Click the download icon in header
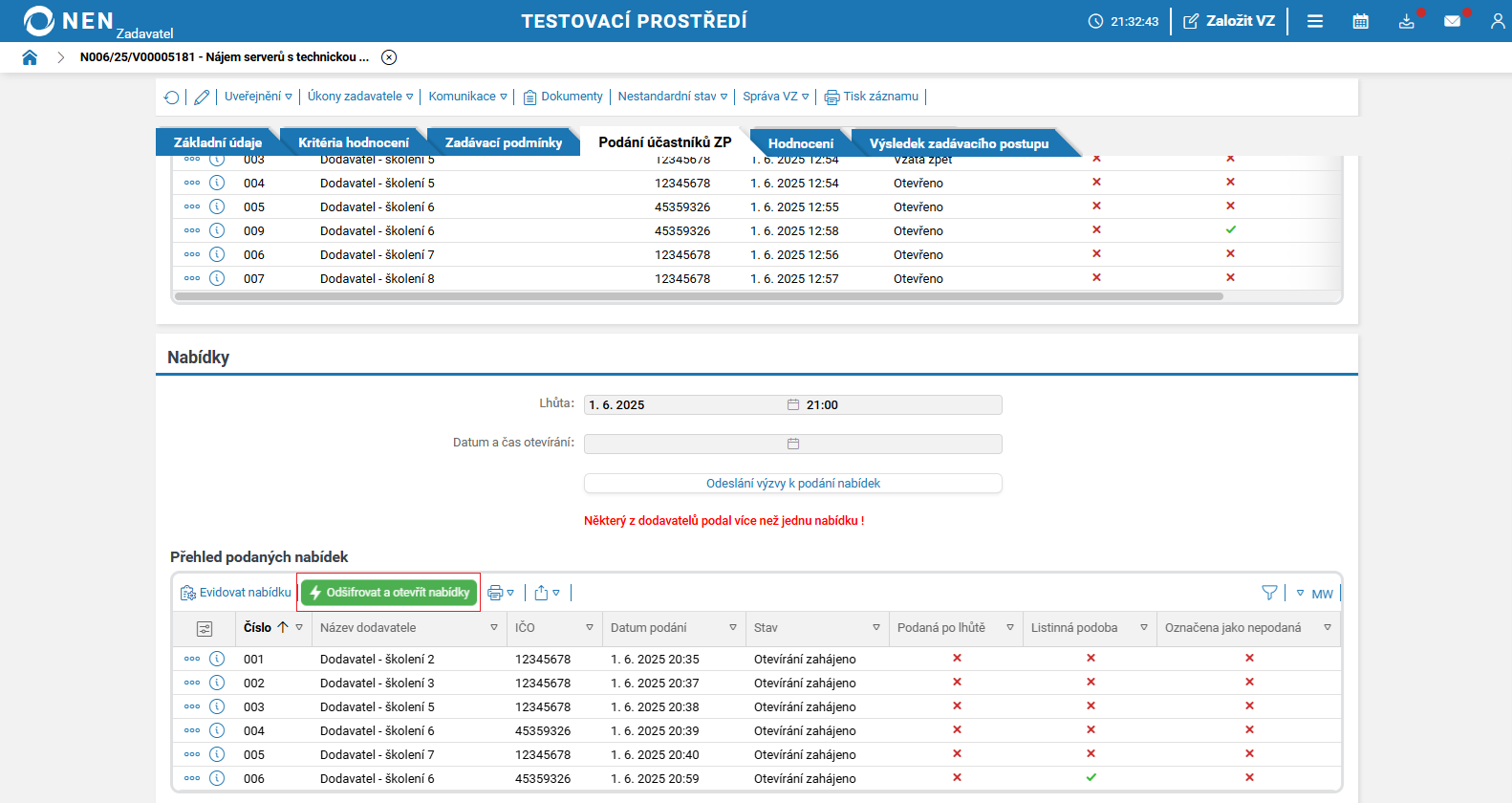Screen dimensions: 1512x803 click(1406, 21)
